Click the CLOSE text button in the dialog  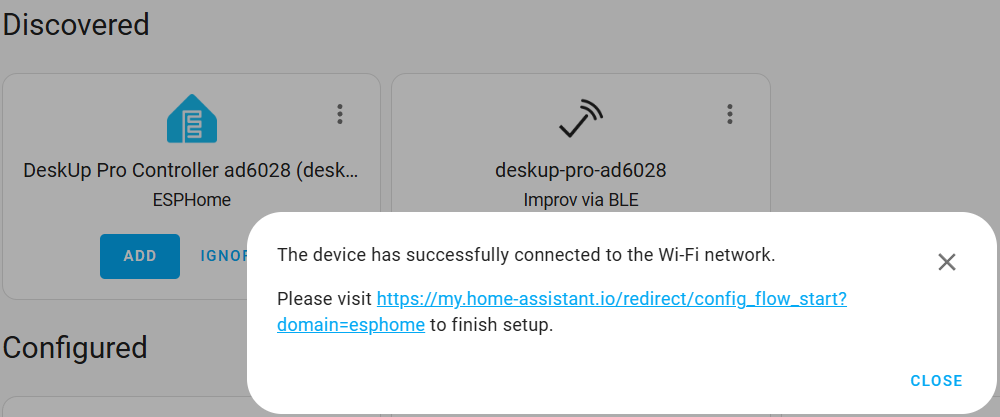936,381
